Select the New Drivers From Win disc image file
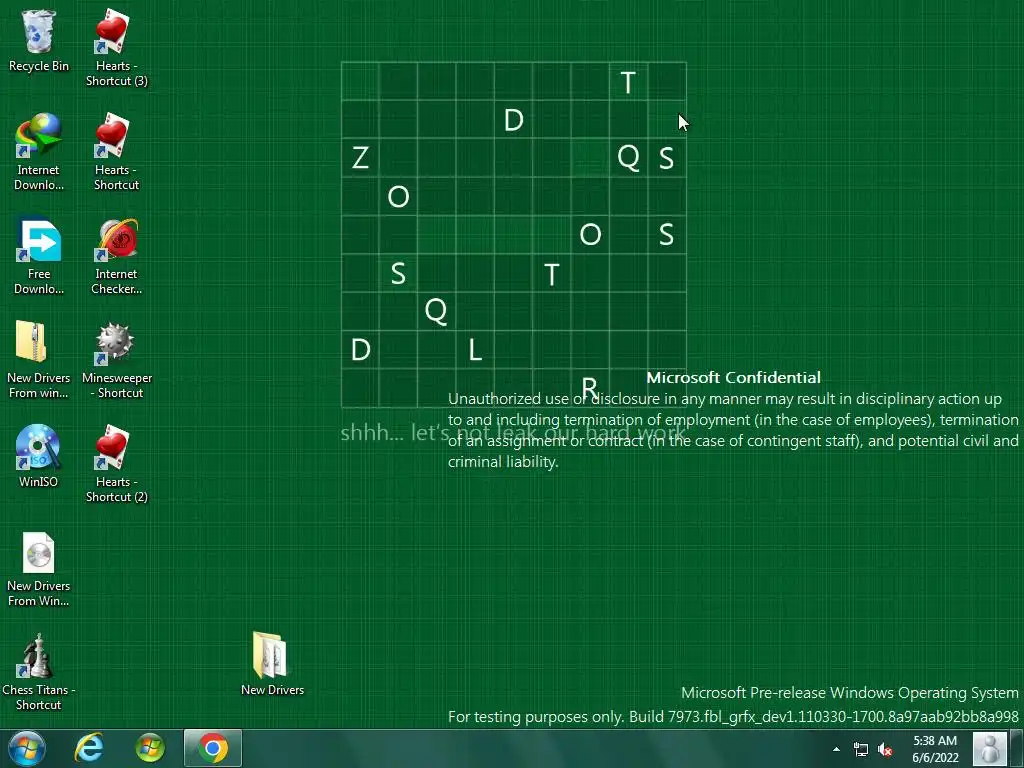This screenshot has width=1024, height=768. coord(39,568)
